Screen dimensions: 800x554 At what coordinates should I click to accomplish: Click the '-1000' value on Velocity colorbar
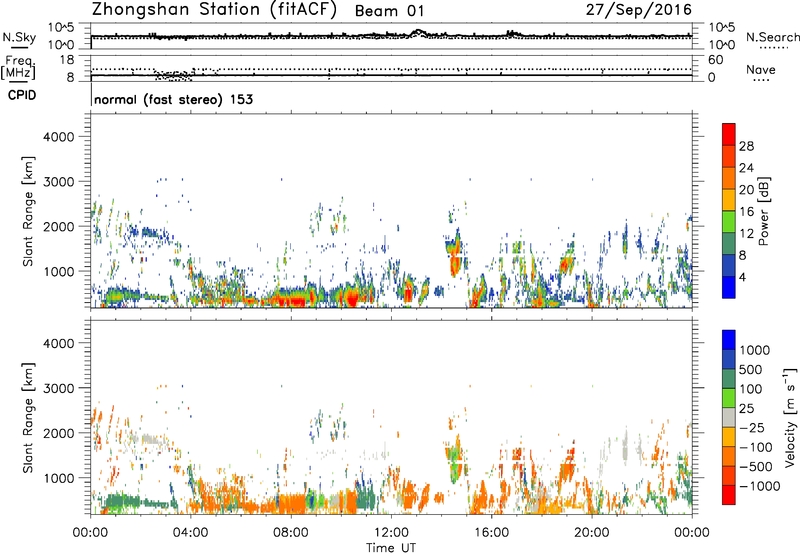pos(758,486)
